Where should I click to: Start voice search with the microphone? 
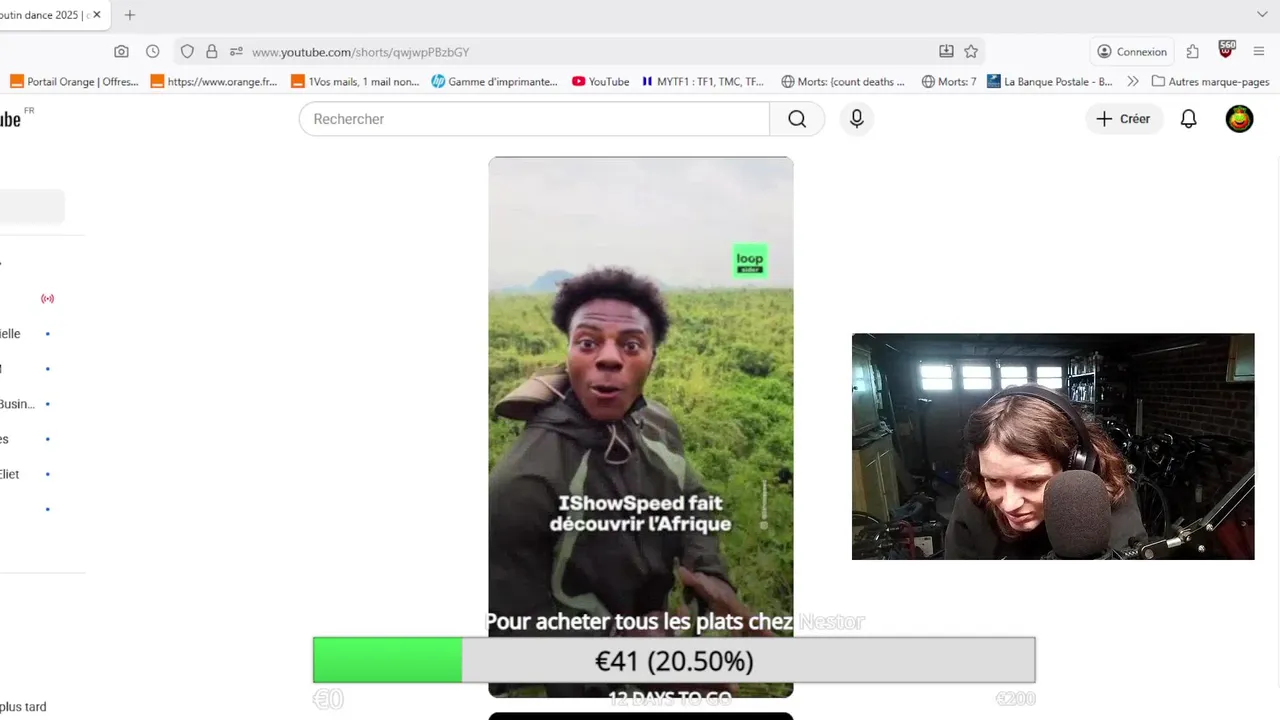click(x=856, y=119)
